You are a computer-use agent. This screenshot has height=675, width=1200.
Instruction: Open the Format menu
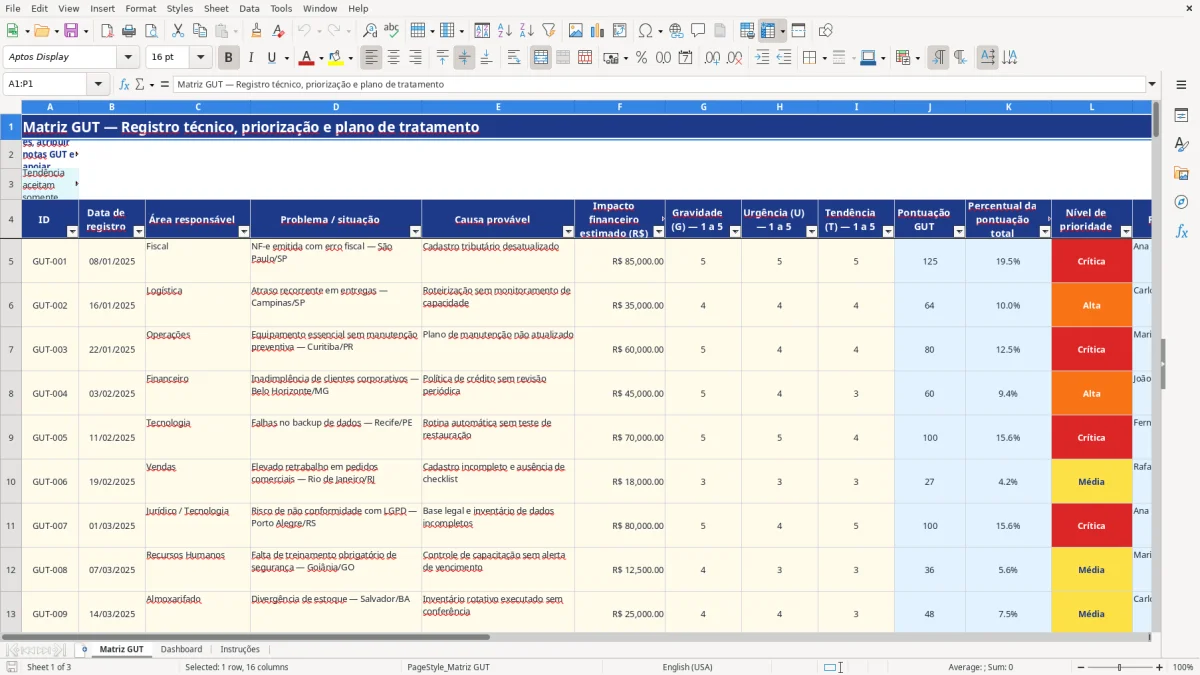140,8
